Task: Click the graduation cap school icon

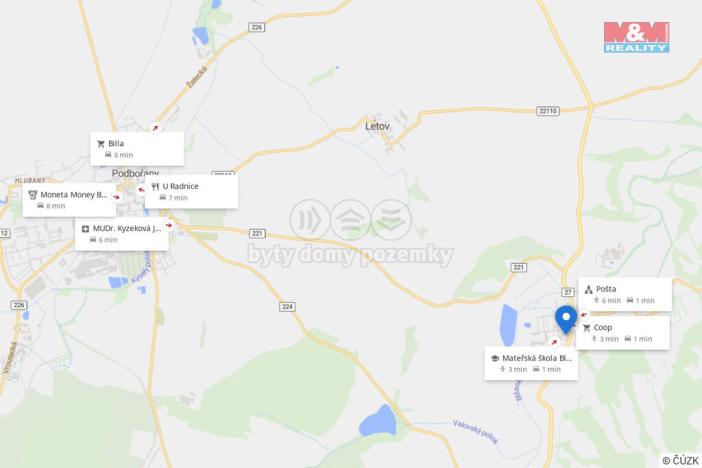Action: [x=495, y=358]
